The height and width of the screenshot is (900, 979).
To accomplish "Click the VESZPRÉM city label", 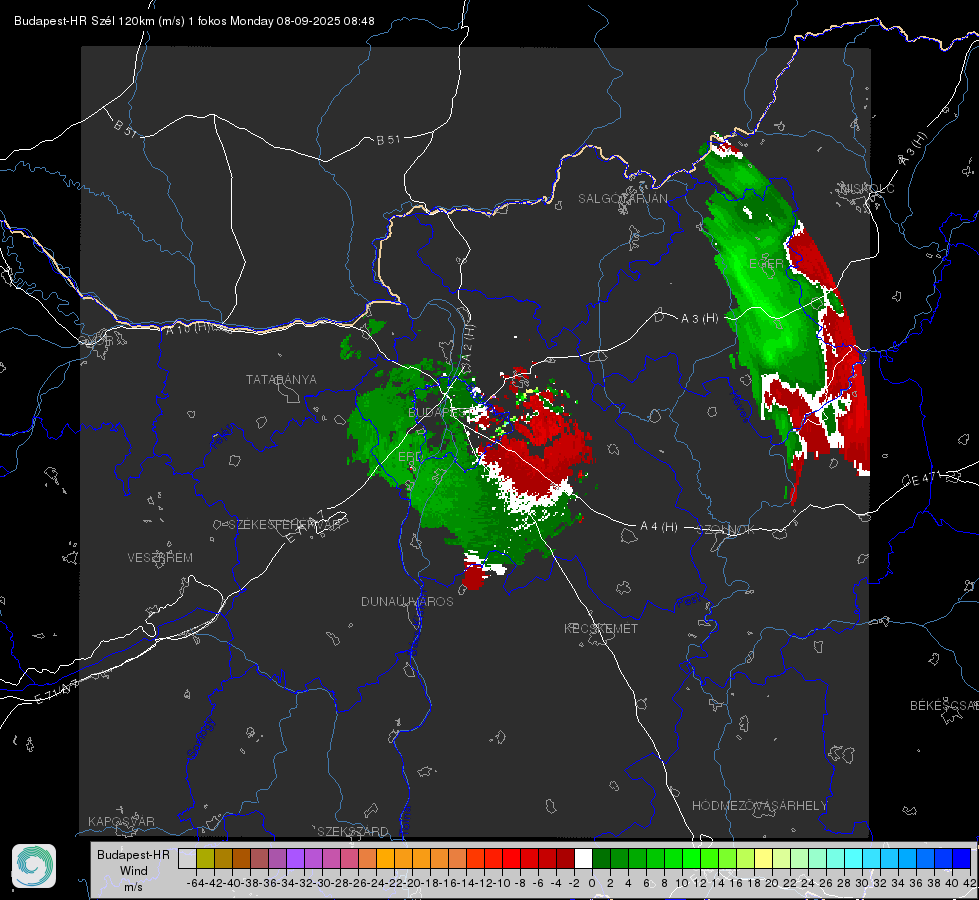I will pos(160,558).
